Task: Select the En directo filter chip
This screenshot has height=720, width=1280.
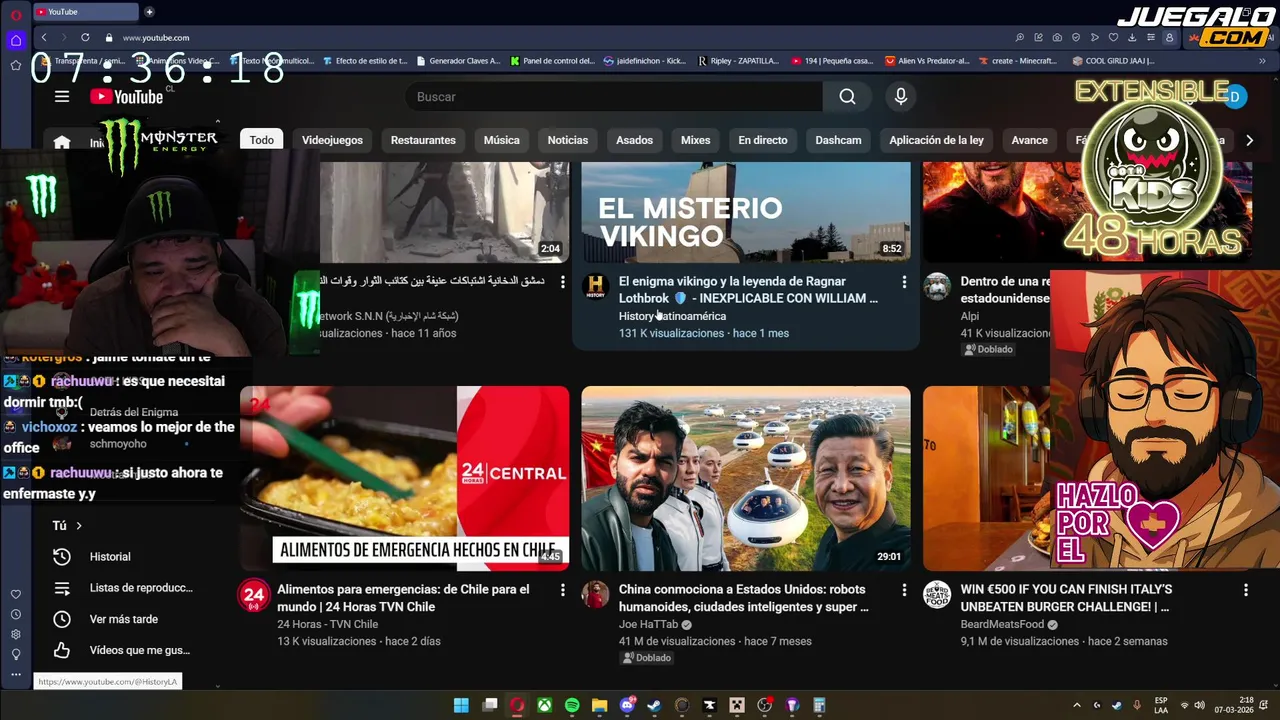Action: (763, 140)
